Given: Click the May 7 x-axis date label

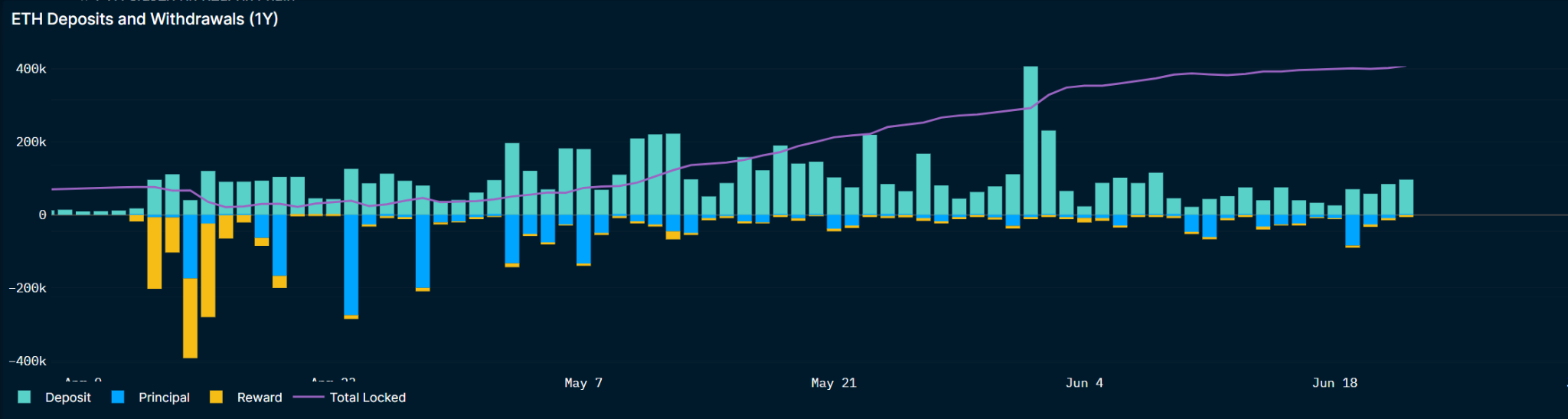Looking at the screenshot, I should (x=583, y=383).
